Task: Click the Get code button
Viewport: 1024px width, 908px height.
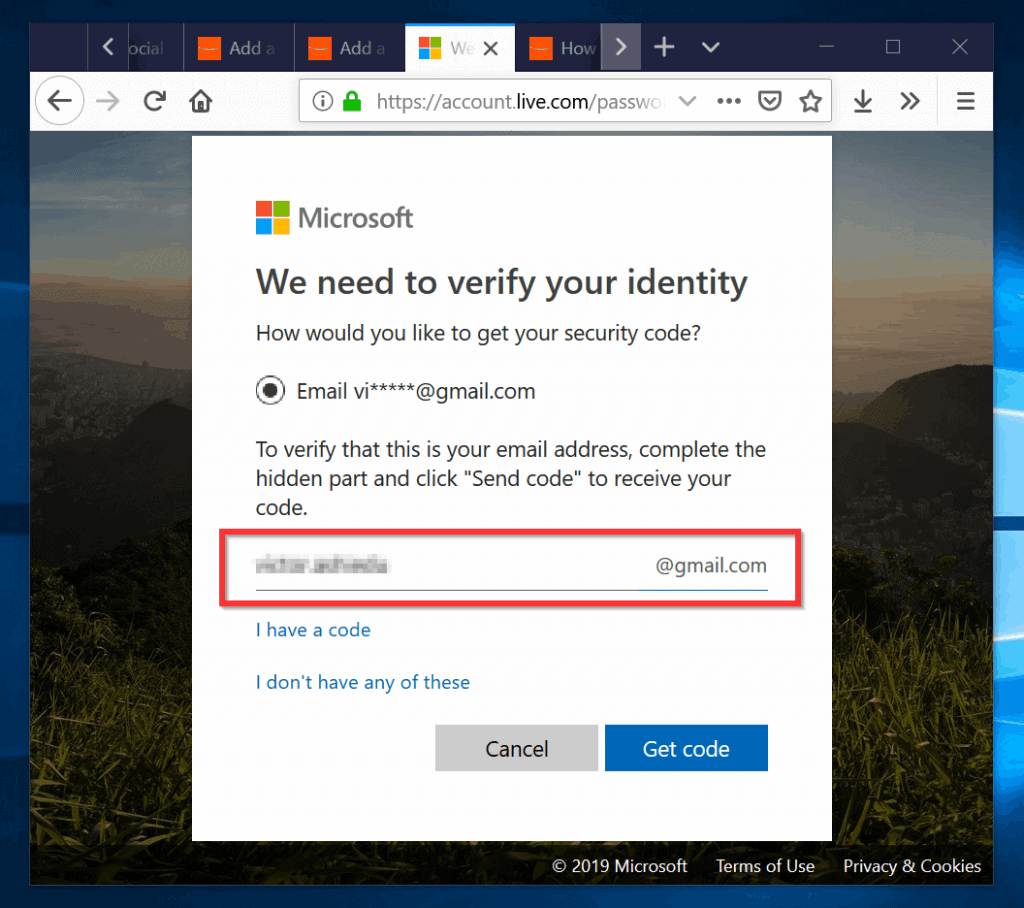Action: [x=686, y=748]
